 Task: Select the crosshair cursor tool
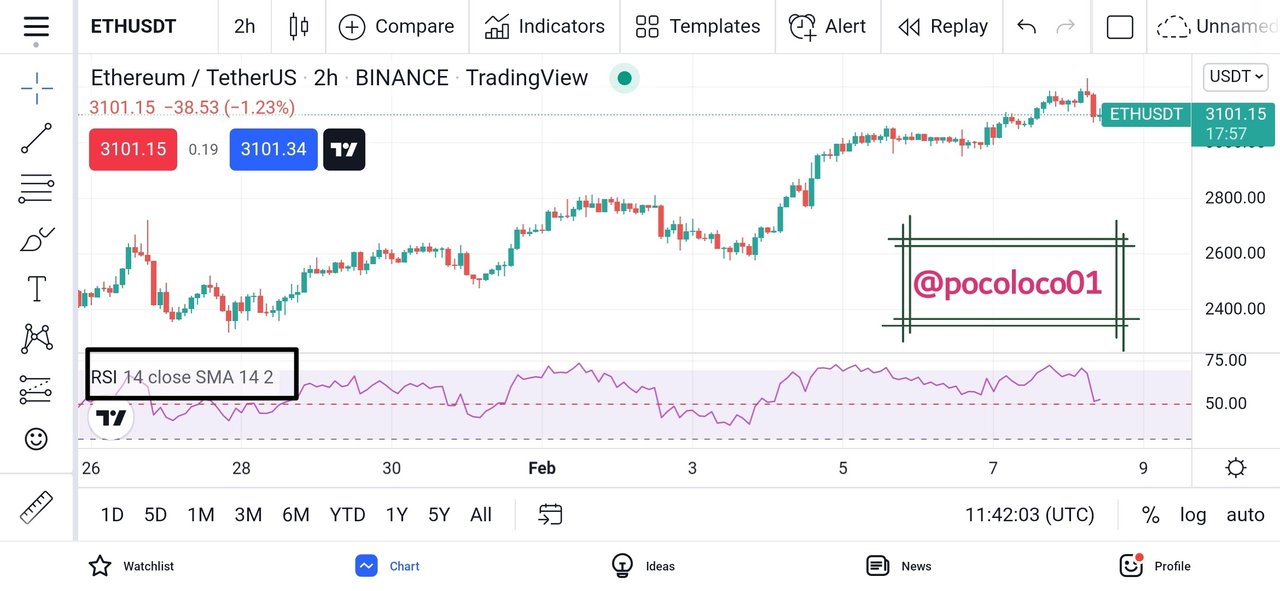coord(37,88)
